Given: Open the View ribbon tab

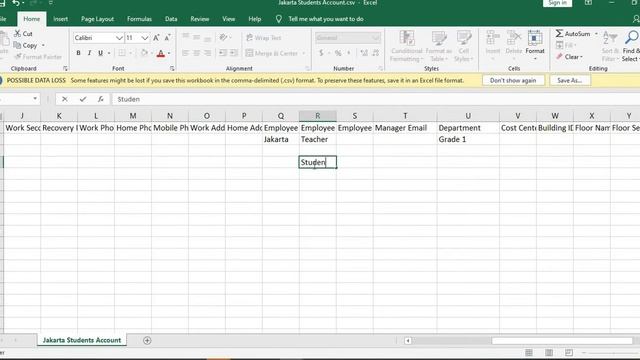Looking at the screenshot, I should click(x=229, y=19).
